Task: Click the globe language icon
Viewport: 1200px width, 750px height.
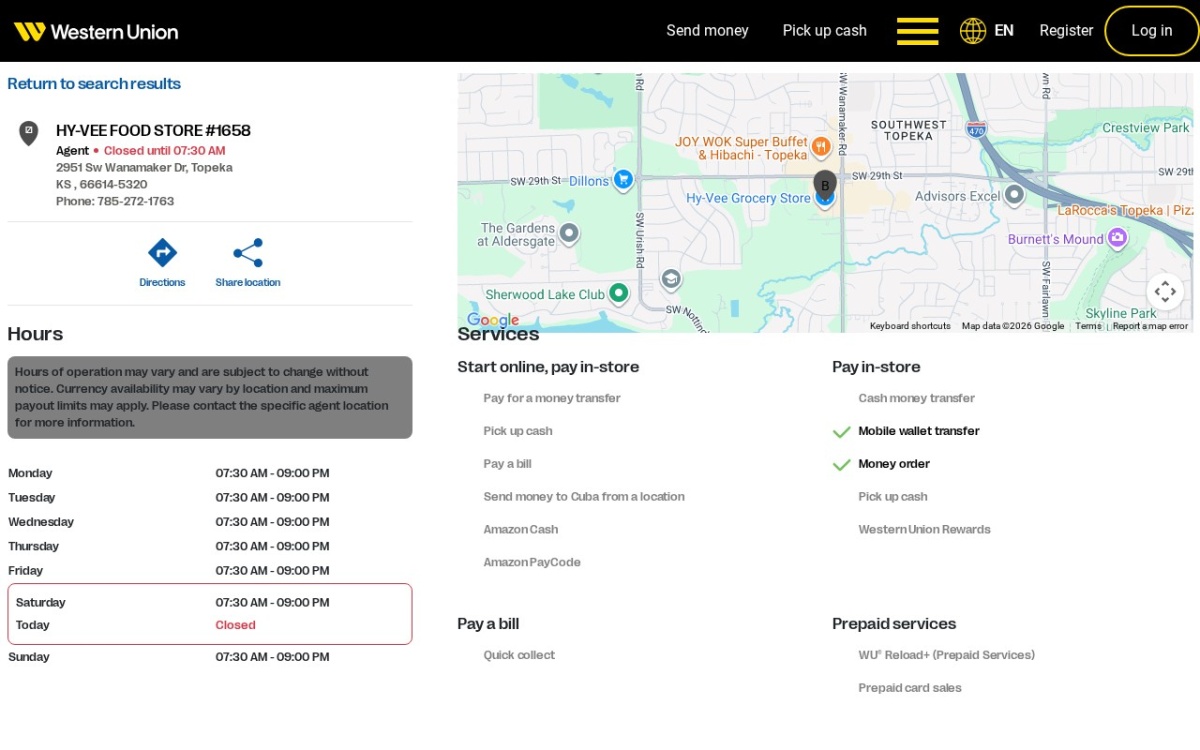Action: click(973, 31)
